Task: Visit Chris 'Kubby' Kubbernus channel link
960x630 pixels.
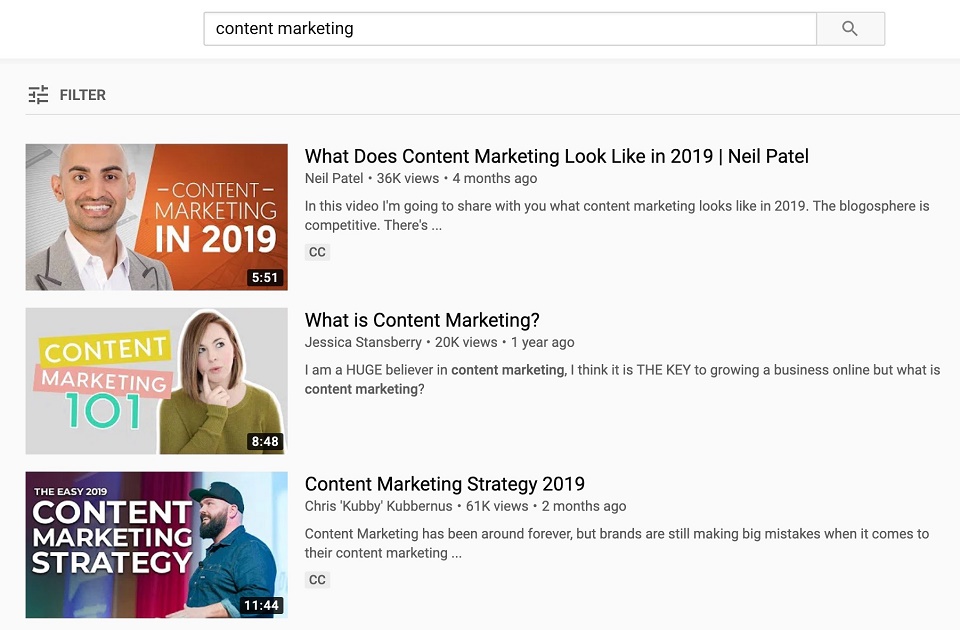Action: pyautogui.click(x=378, y=506)
